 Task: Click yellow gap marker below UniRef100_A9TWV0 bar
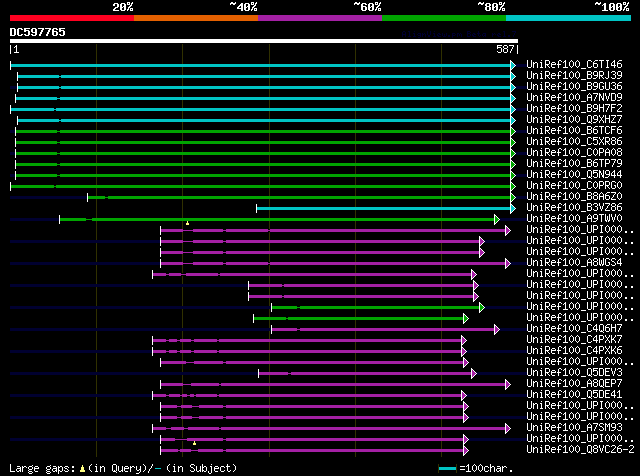[x=187, y=223]
